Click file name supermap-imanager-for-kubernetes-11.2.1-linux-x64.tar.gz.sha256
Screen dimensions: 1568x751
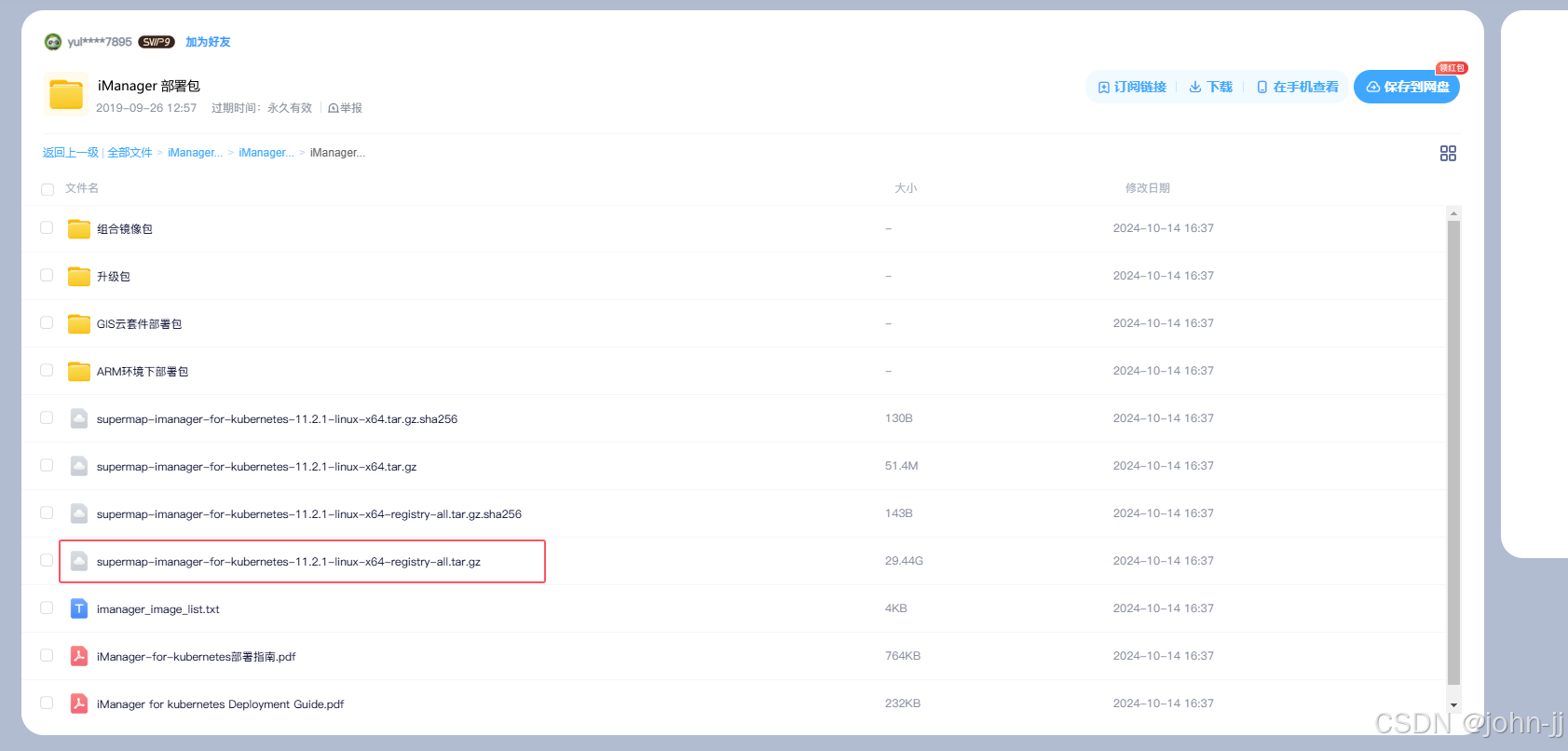coord(278,419)
